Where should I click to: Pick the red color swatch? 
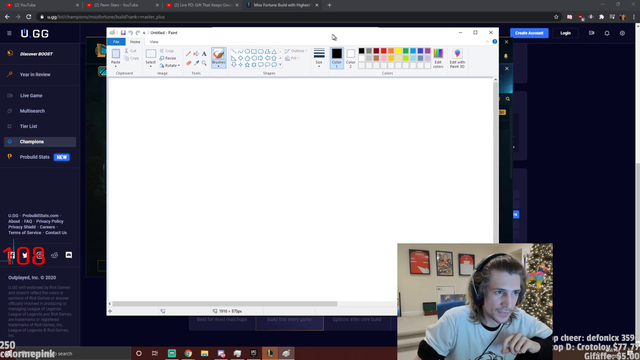point(384,51)
